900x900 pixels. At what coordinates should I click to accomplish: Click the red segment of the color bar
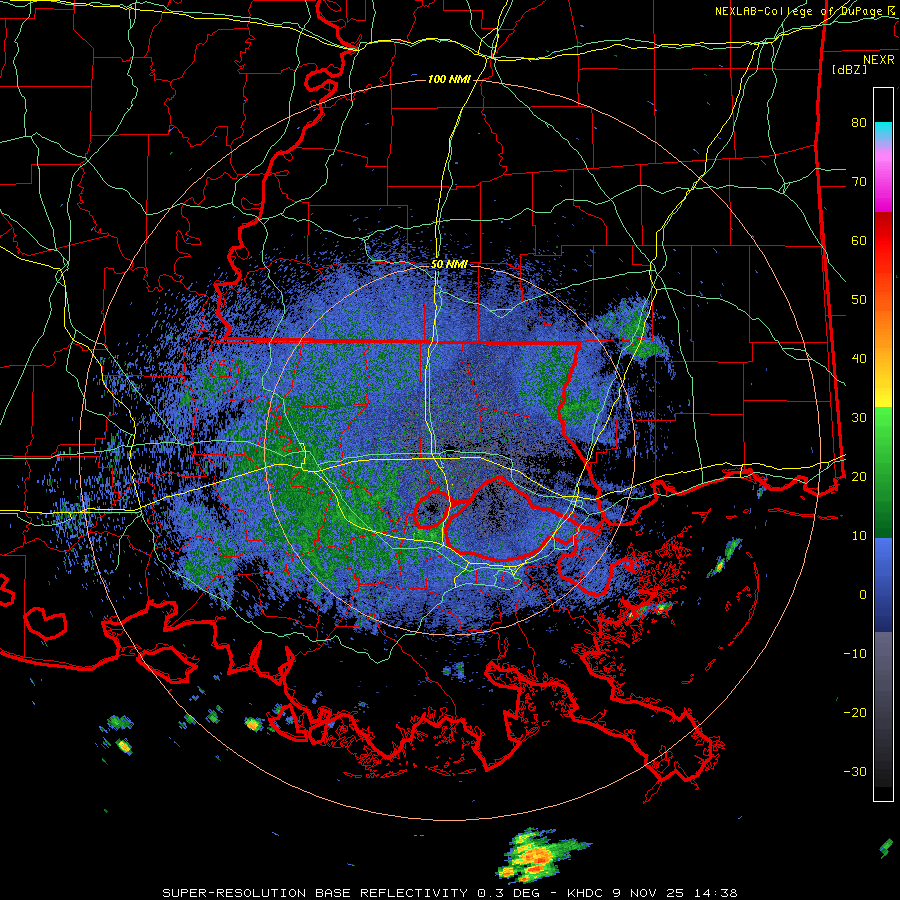click(883, 241)
